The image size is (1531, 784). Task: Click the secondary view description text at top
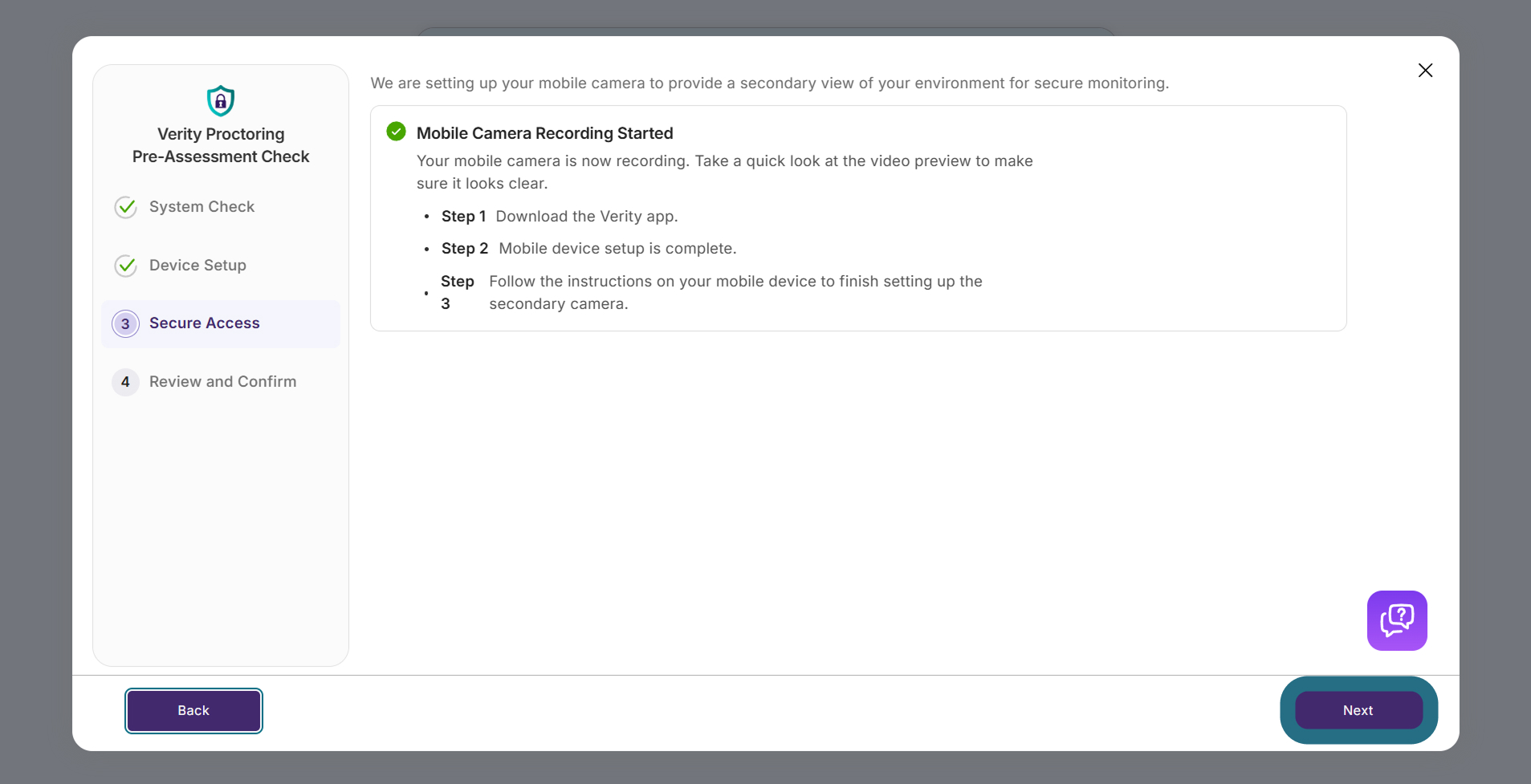(x=769, y=83)
